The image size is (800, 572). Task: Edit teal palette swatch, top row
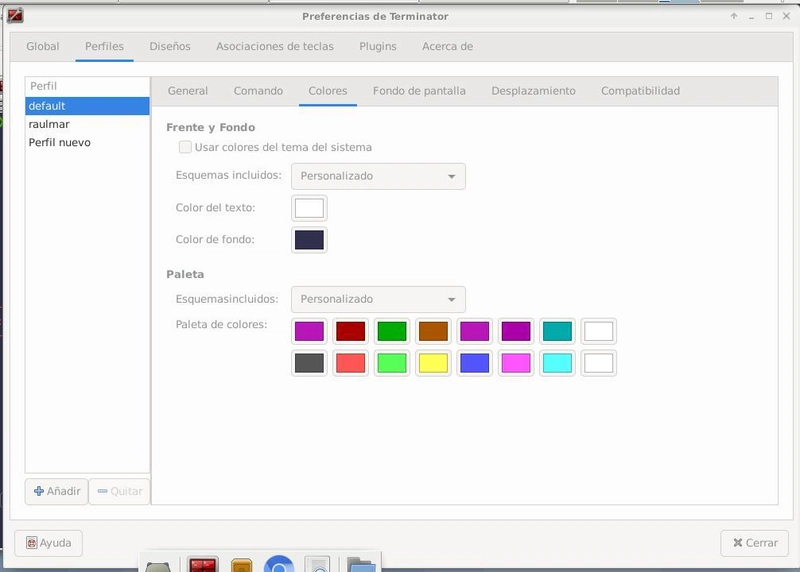click(557, 331)
